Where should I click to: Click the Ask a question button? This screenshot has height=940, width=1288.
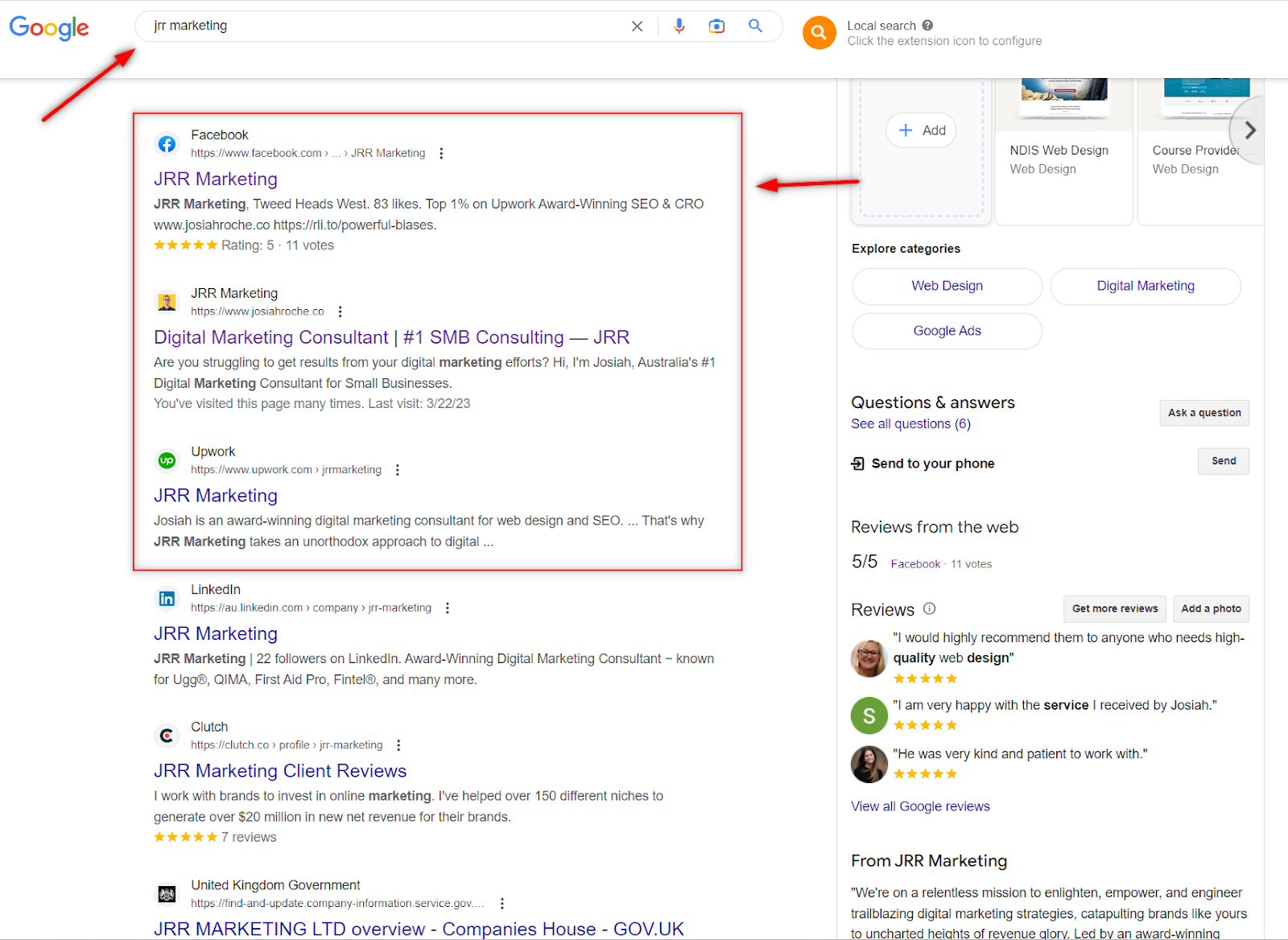1204,413
